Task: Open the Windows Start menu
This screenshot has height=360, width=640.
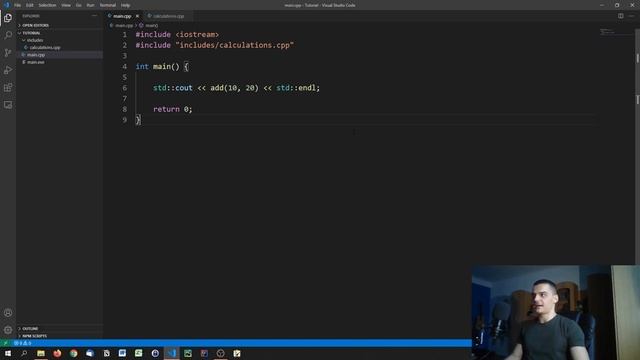Action: tap(8, 353)
